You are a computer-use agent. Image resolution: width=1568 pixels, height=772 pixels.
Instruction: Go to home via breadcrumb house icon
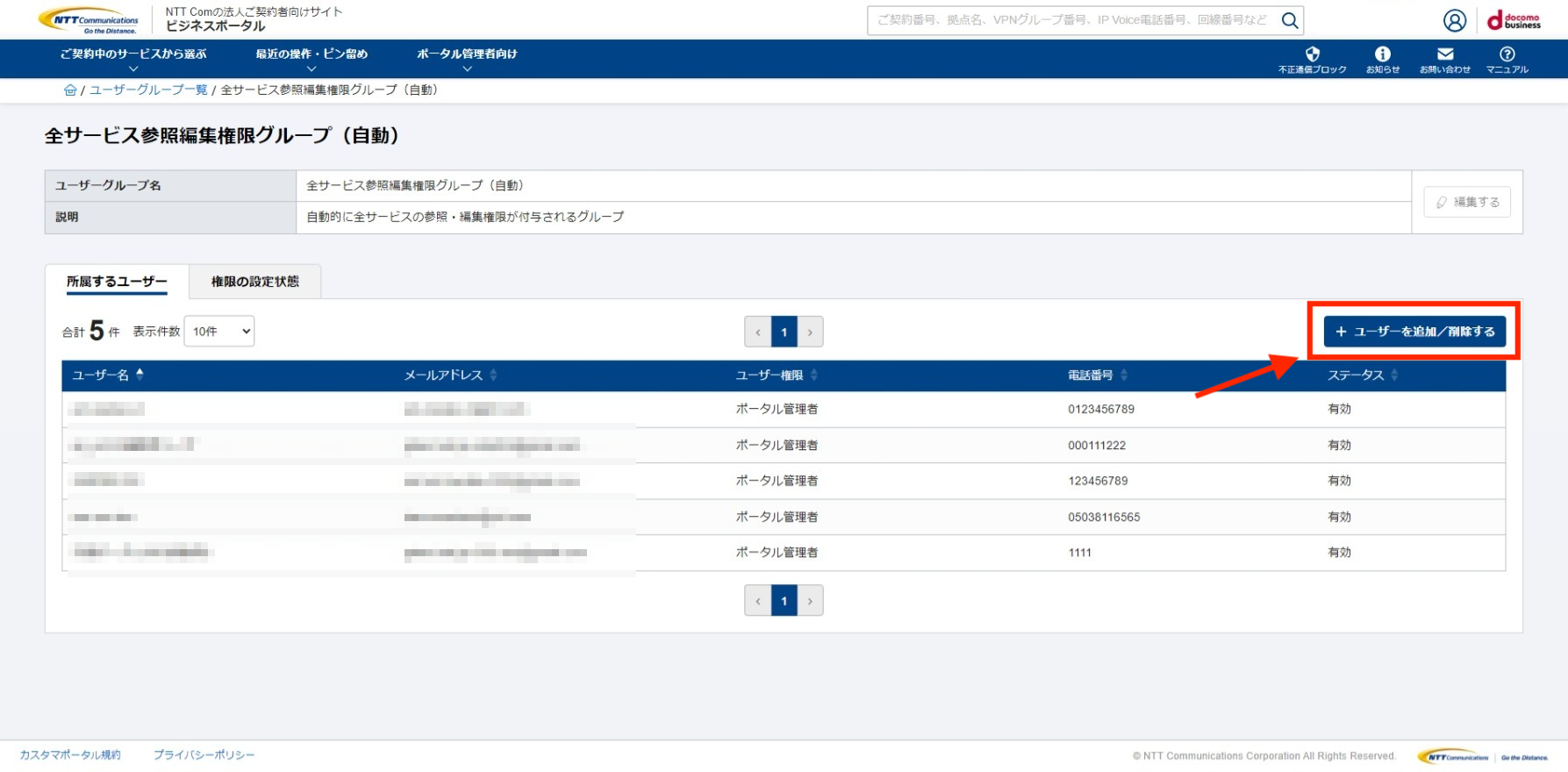70,90
